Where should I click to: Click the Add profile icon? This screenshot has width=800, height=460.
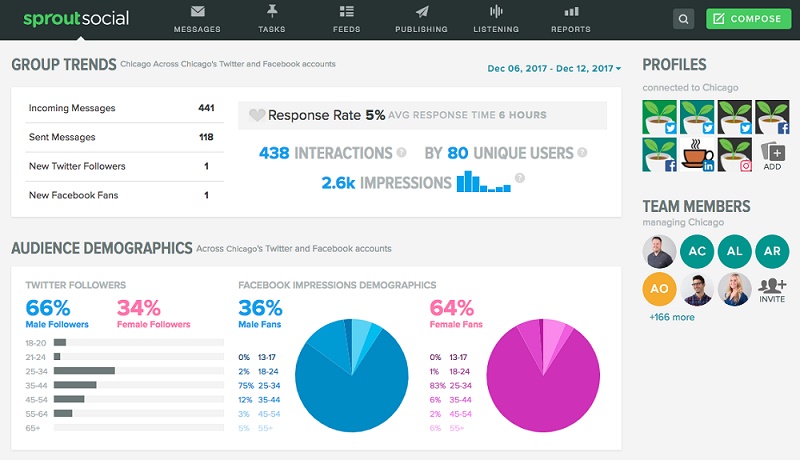(772, 156)
